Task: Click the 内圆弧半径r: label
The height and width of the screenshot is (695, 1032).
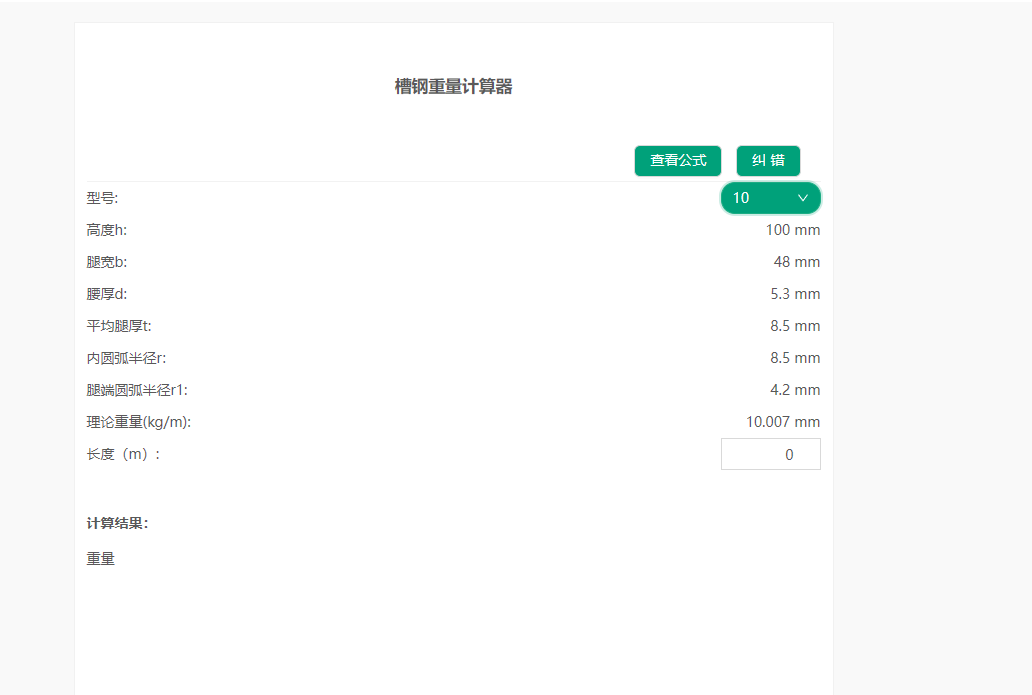Action: [126, 358]
